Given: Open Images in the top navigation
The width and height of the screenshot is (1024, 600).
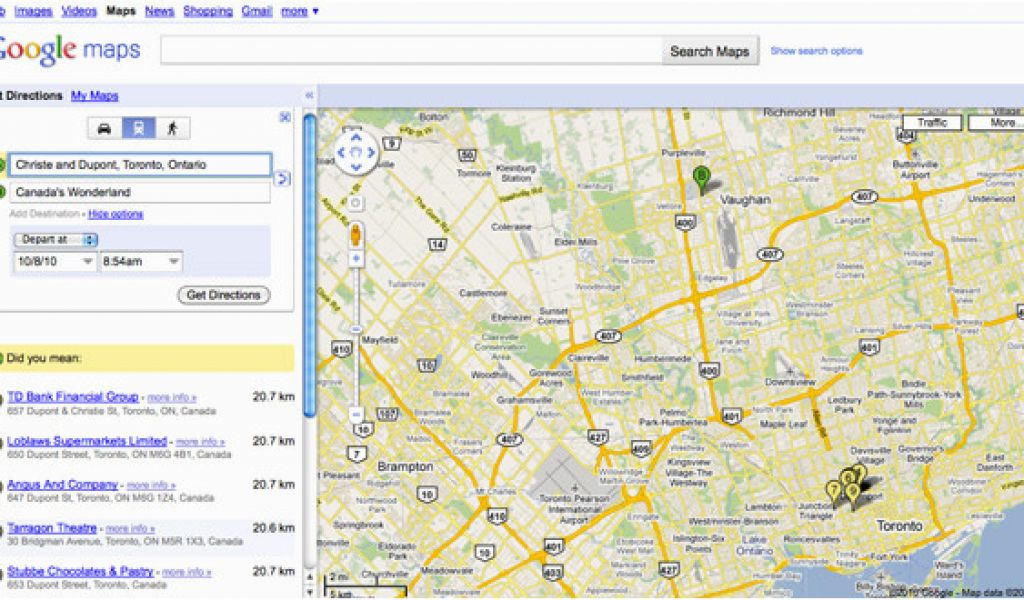Looking at the screenshot, I should tap(33, 11).
